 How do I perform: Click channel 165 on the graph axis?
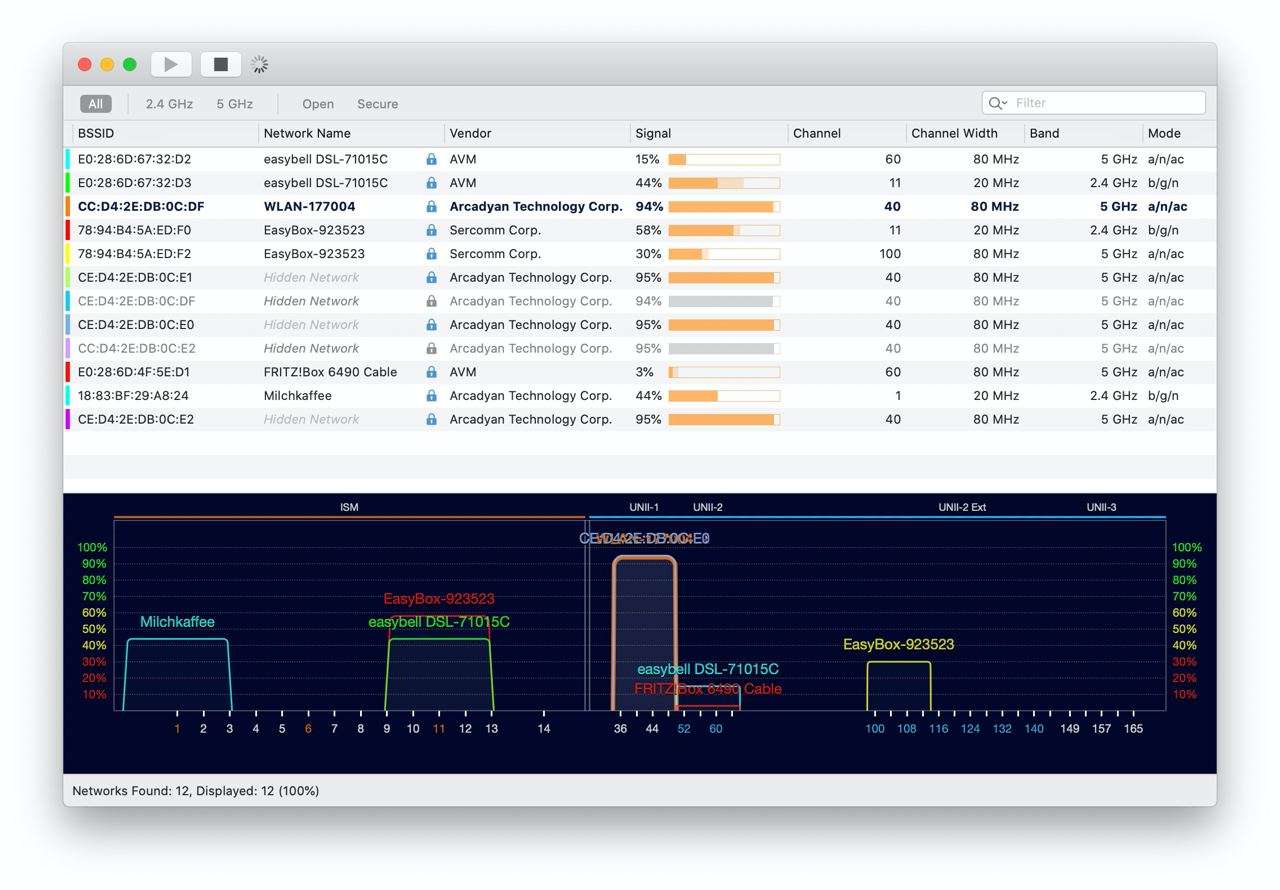1133,729
